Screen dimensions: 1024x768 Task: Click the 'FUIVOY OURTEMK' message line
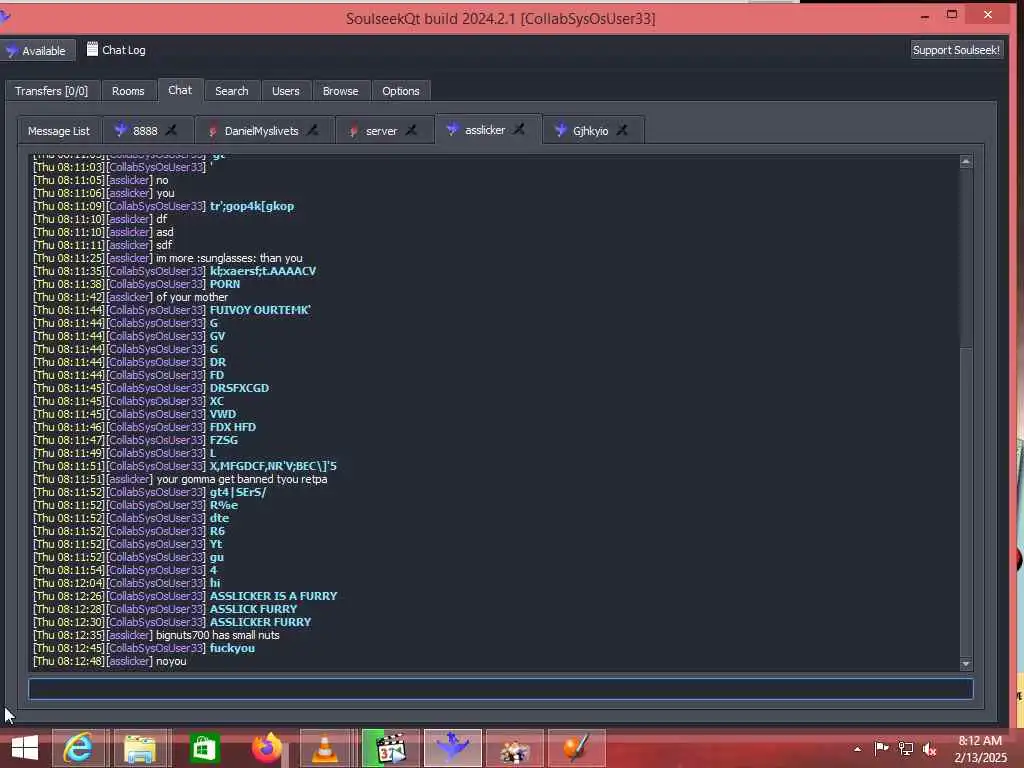coord(260,310)
